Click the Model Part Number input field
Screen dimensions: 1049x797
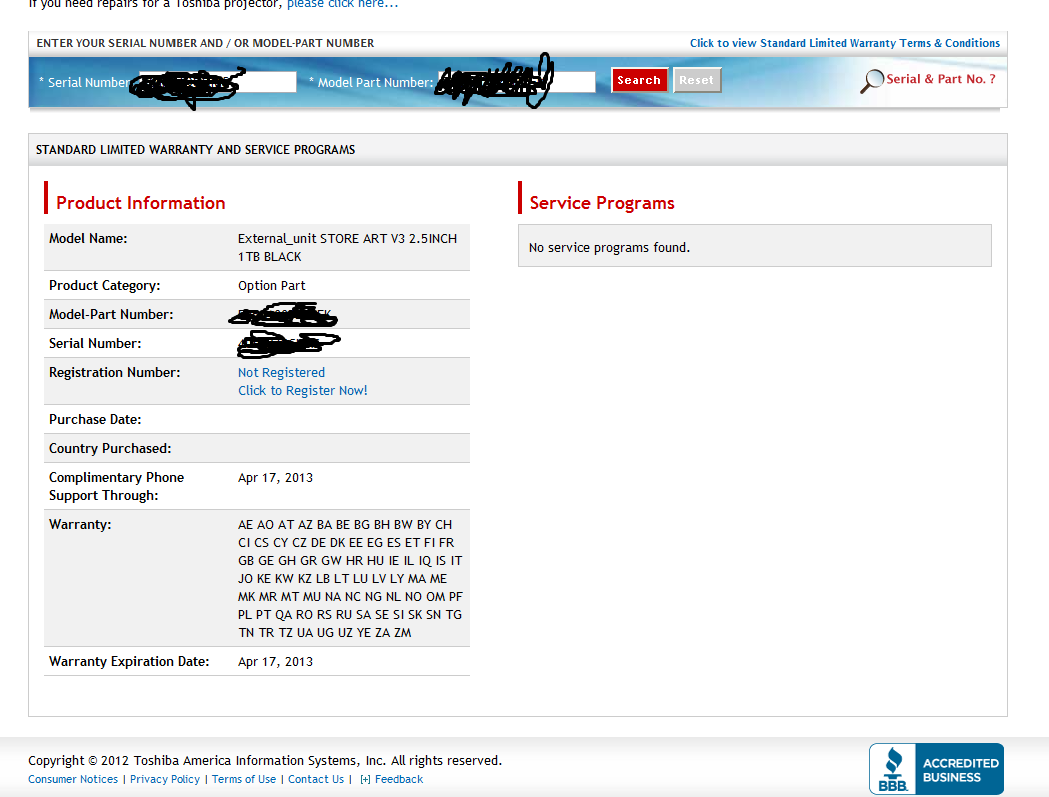516,82
